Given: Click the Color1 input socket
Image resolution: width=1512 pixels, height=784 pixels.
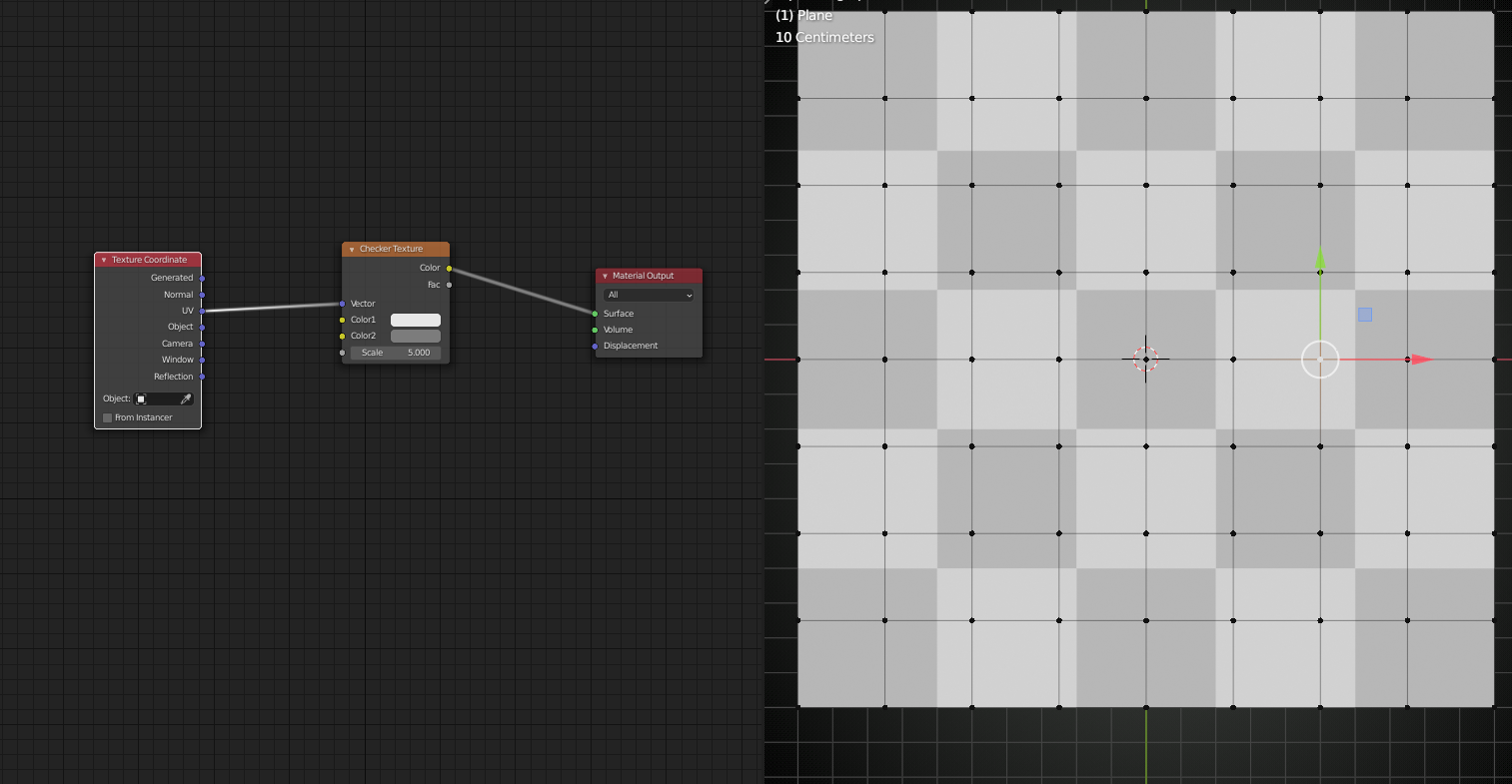Looking at the screenshot, I should click(x=342, y=320).
